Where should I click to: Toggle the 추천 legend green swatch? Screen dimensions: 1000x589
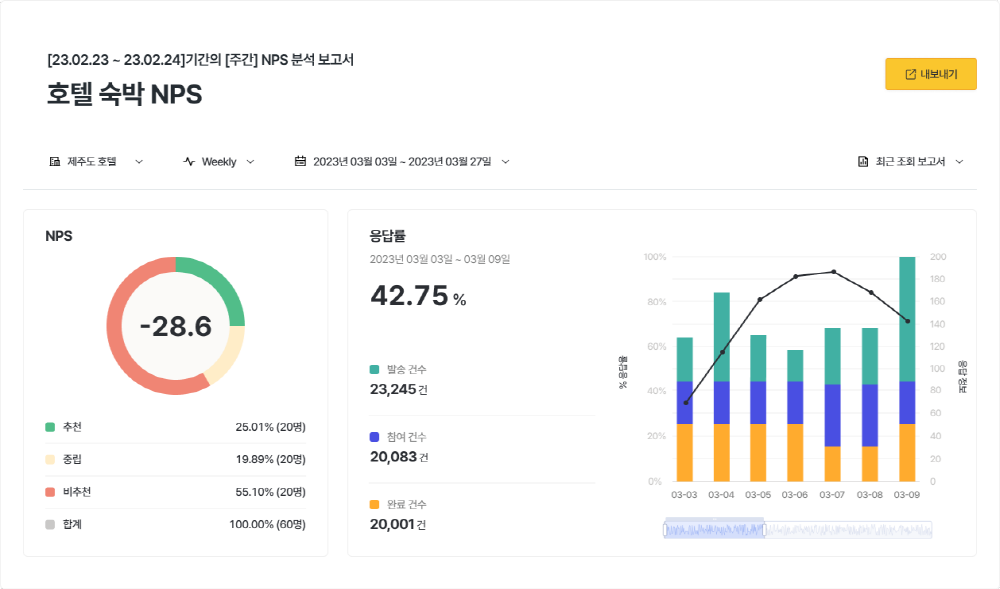pyautogui.click(x=50, y=427)
